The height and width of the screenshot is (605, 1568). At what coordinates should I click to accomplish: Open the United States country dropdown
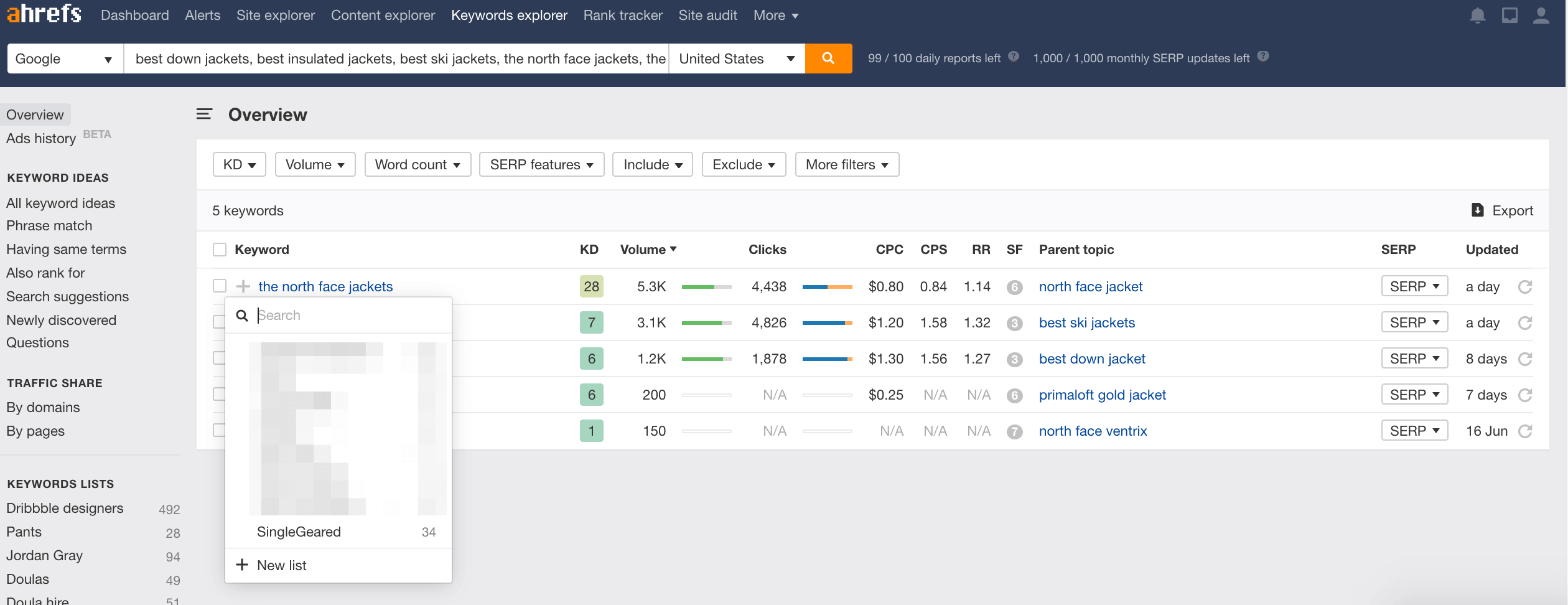(x=737, y=59)
